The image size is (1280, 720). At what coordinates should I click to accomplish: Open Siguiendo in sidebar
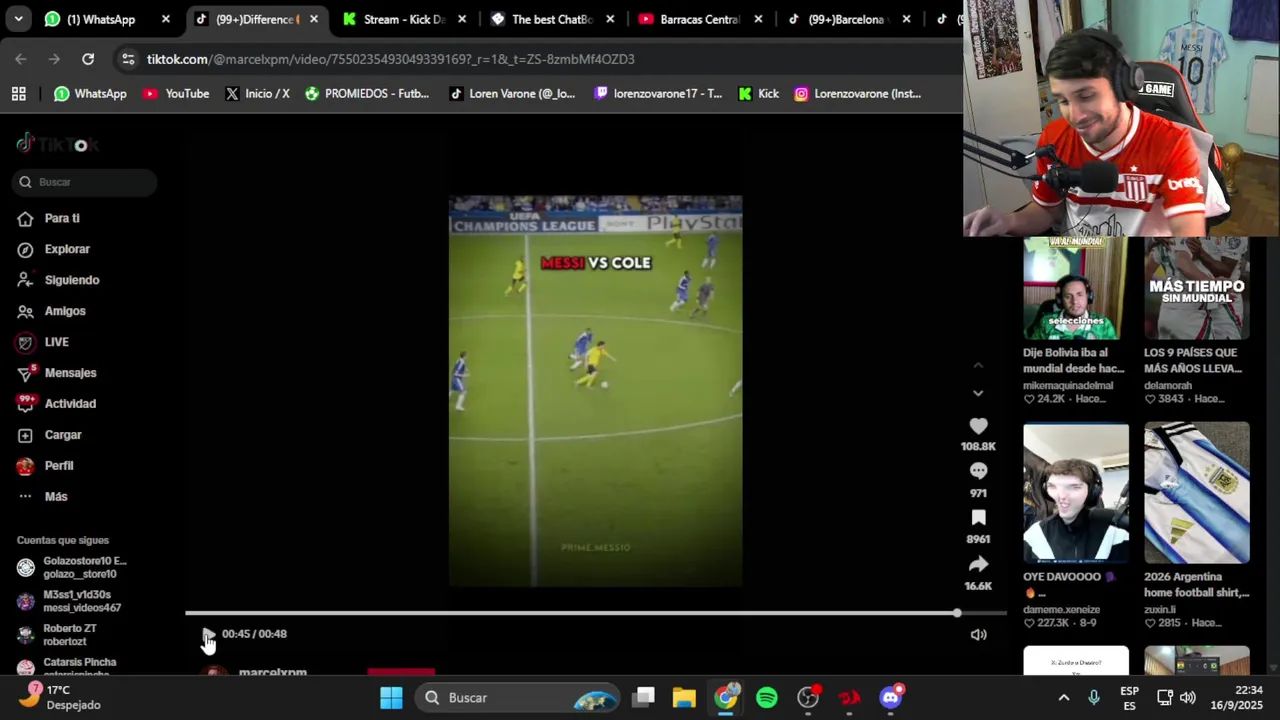click(72, 280)
